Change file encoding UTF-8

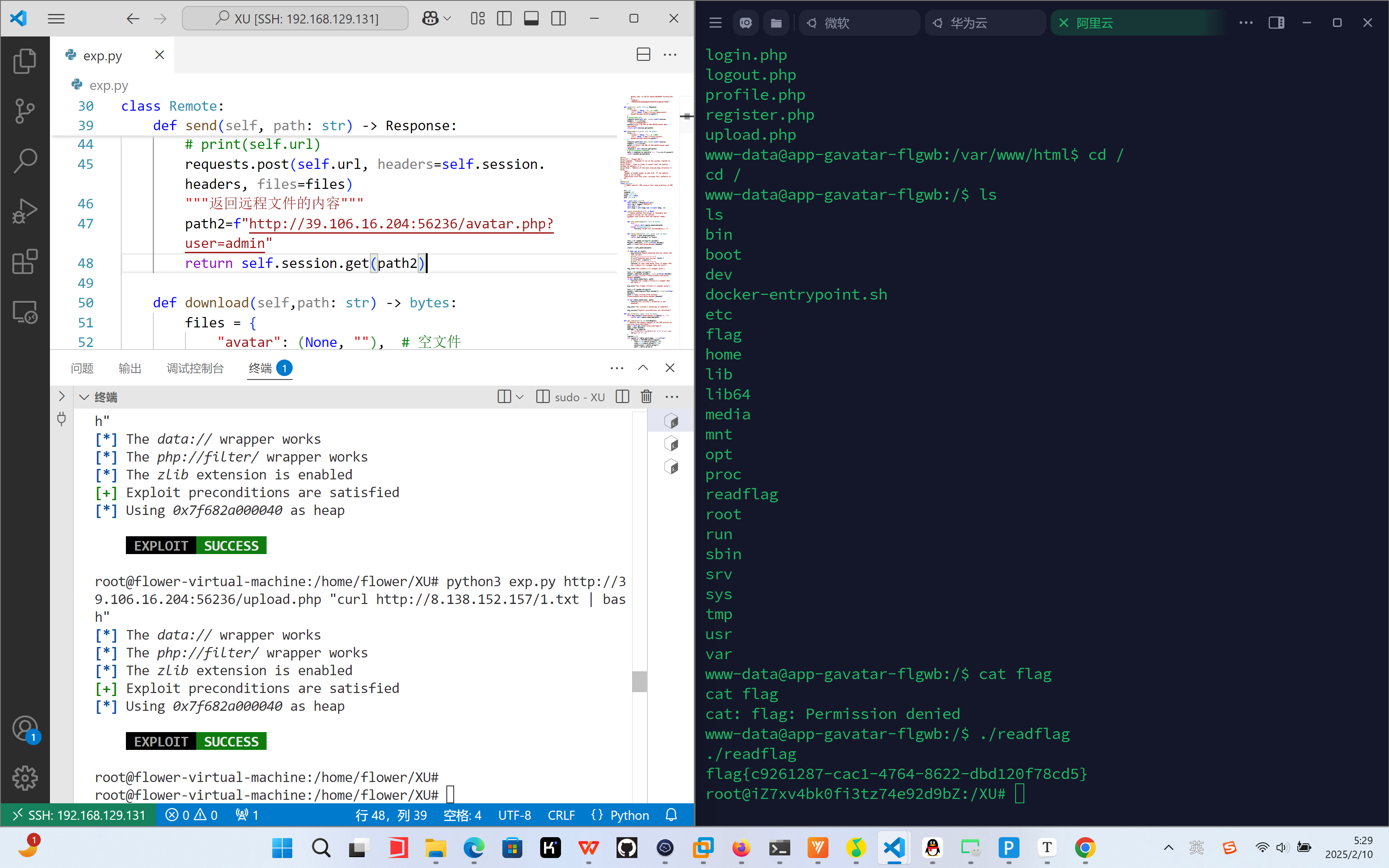pos(514,815)
